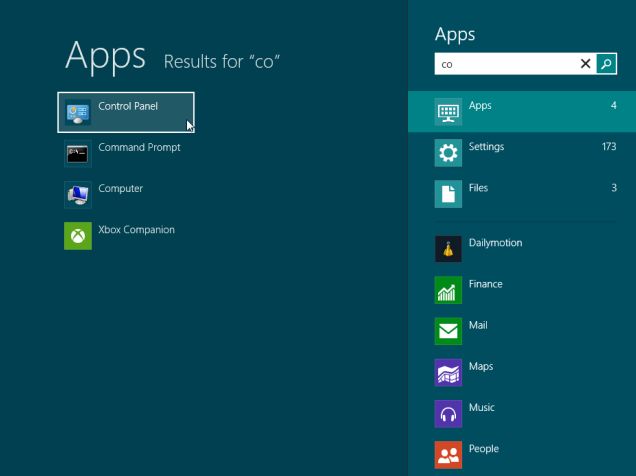Image resolution: width=636 pixels, height=476 pixels.
Task: Launch Xbox Companion green icon
Action: tap(78, 236)
